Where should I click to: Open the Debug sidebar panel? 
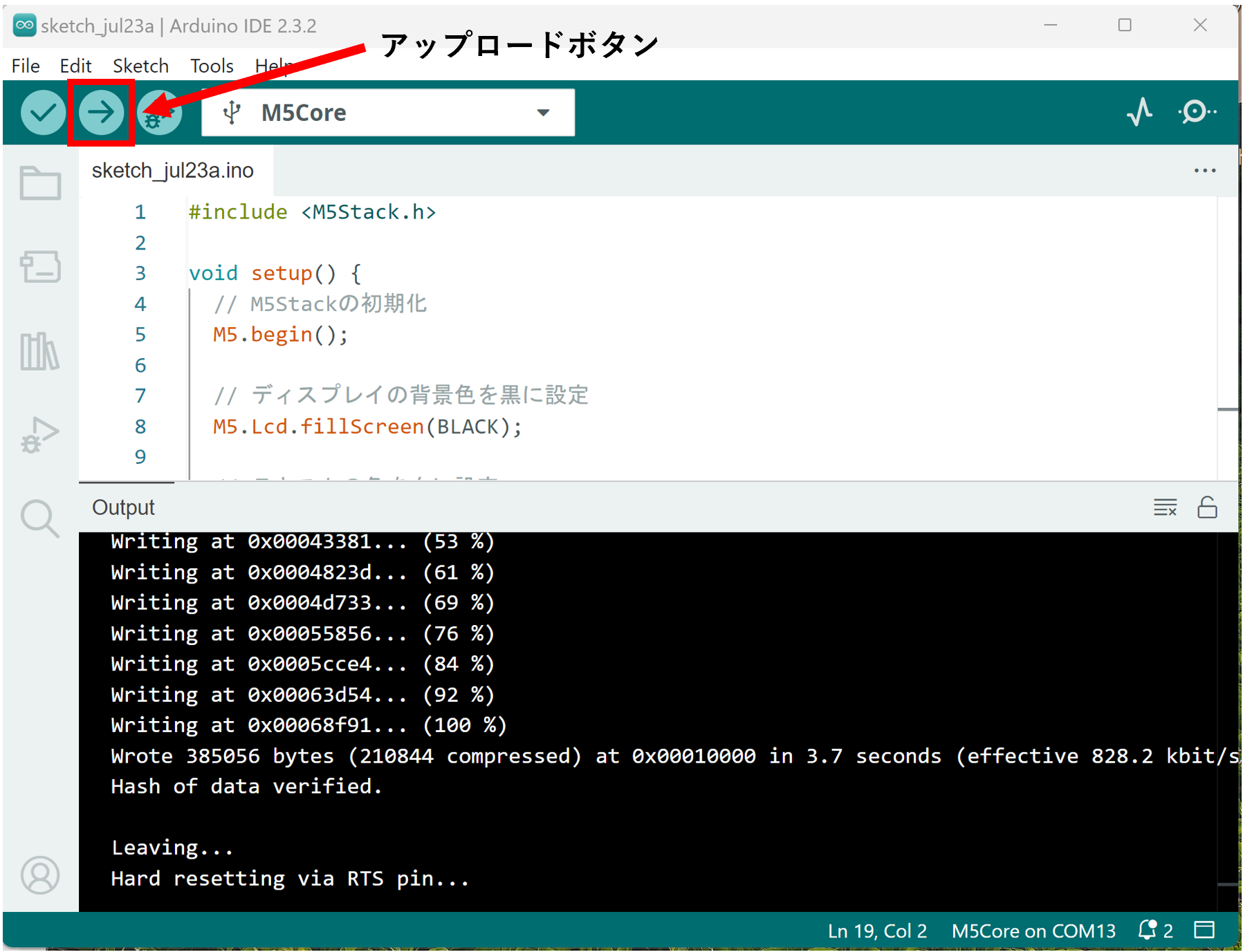tap(39, 434)
